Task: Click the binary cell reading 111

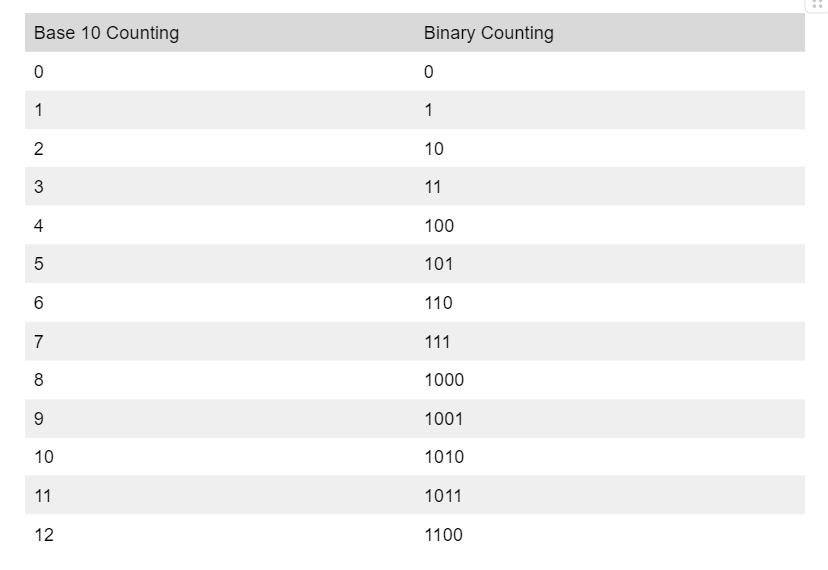Action: pos(437,342)
